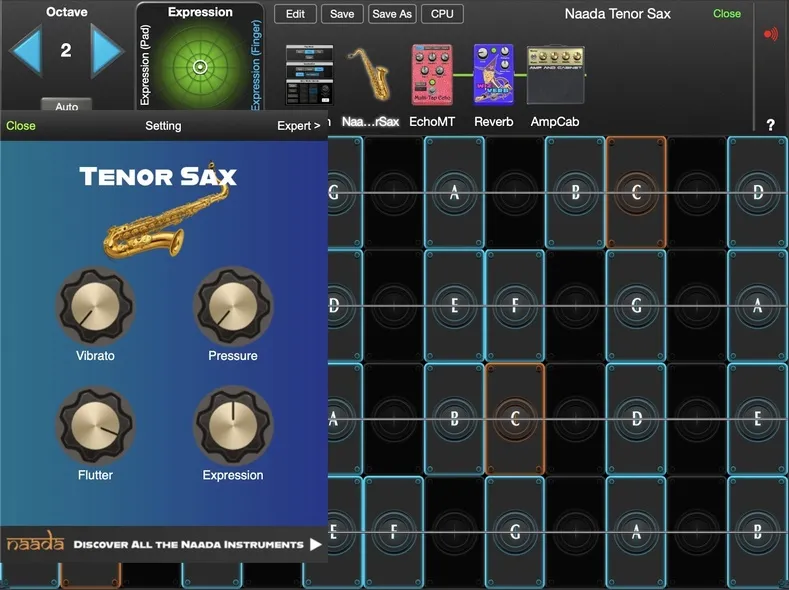Select the Naa...rSax saxophone module icon
Viewport: 789px width, 590px height.
coord(370,75)
